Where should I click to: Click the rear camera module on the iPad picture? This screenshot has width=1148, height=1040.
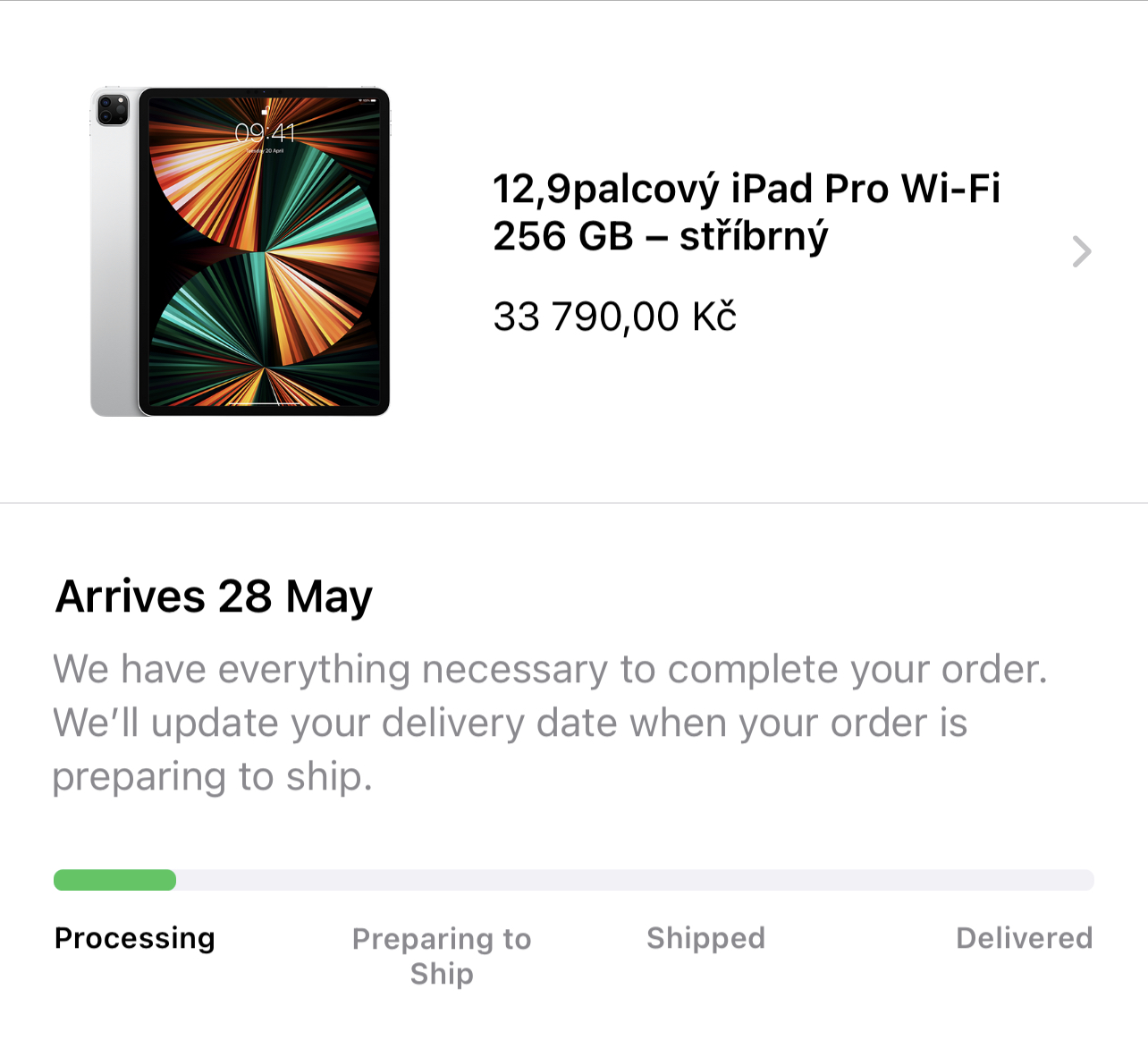click(x=113, y=110)
